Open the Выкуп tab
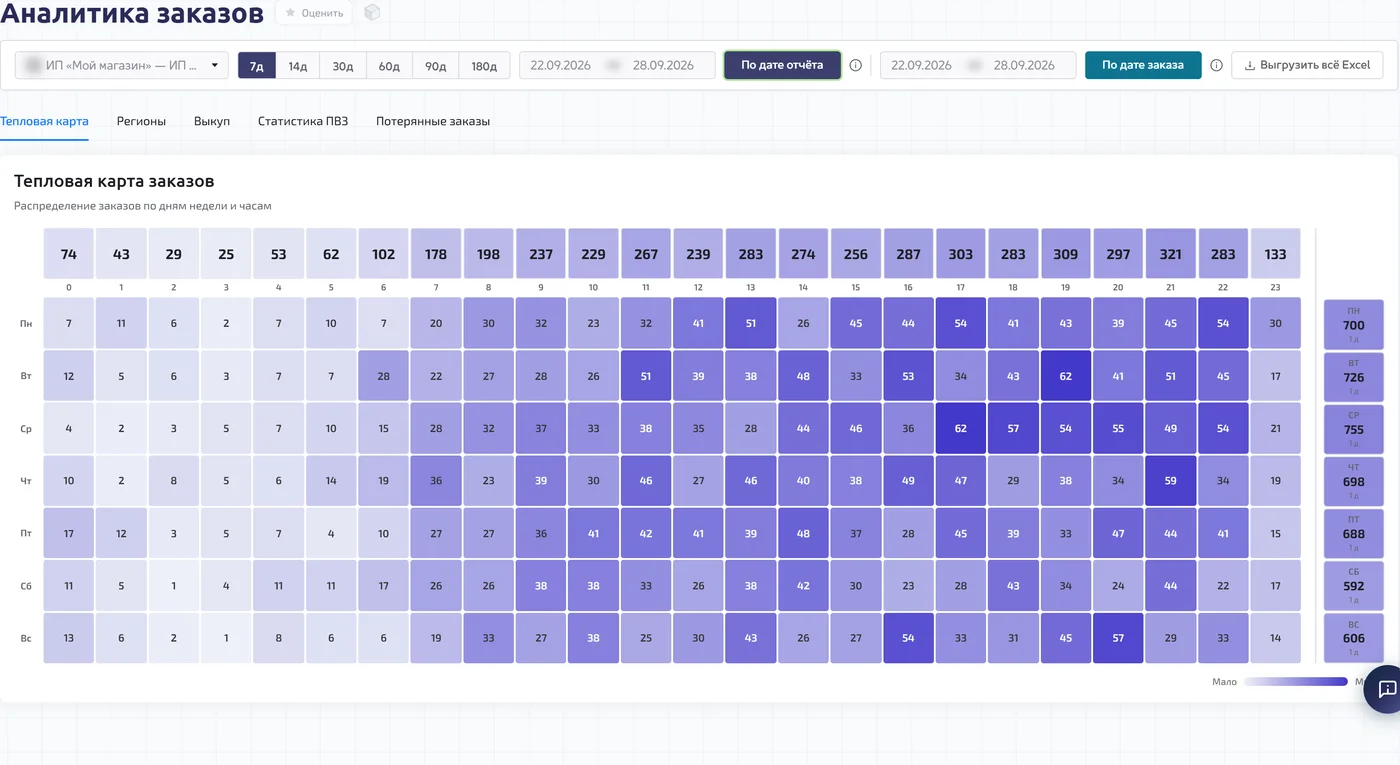The image size is (1400, 765). pos(212,121)
